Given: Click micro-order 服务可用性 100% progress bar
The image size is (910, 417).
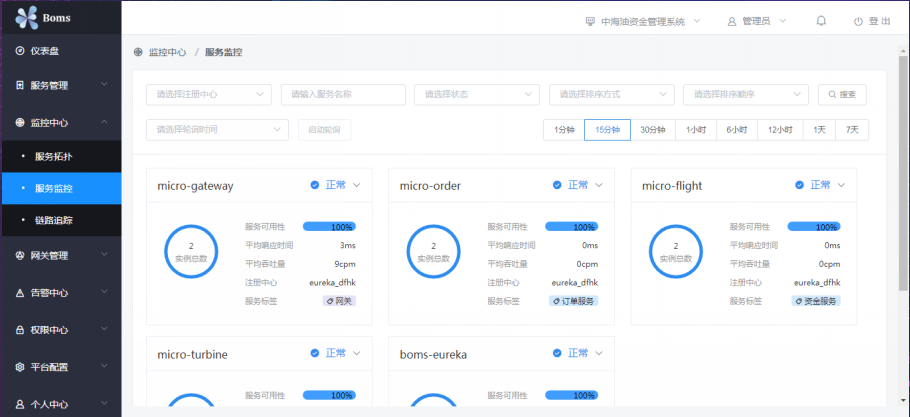Looking at the screenshot, I should [572, 227].
